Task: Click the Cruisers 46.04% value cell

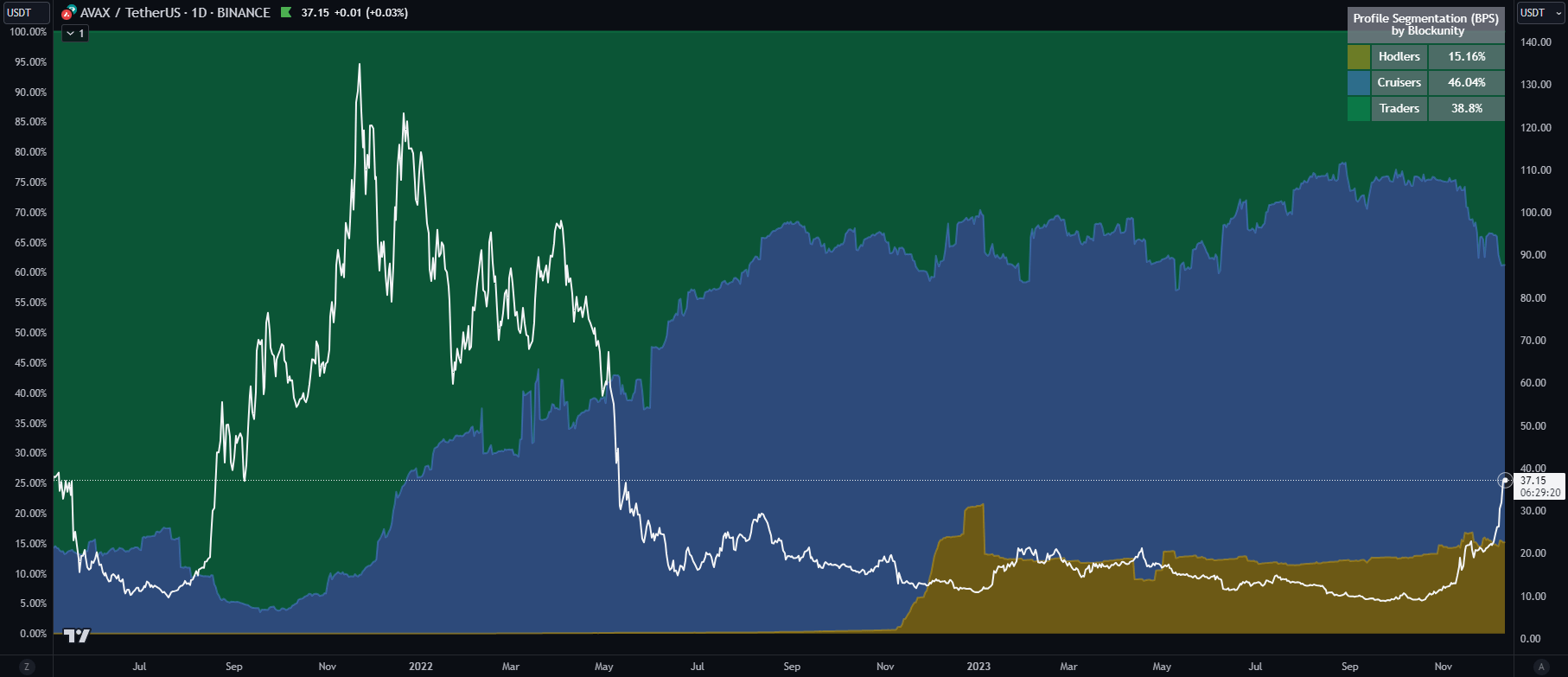Action: point(1466,83)
